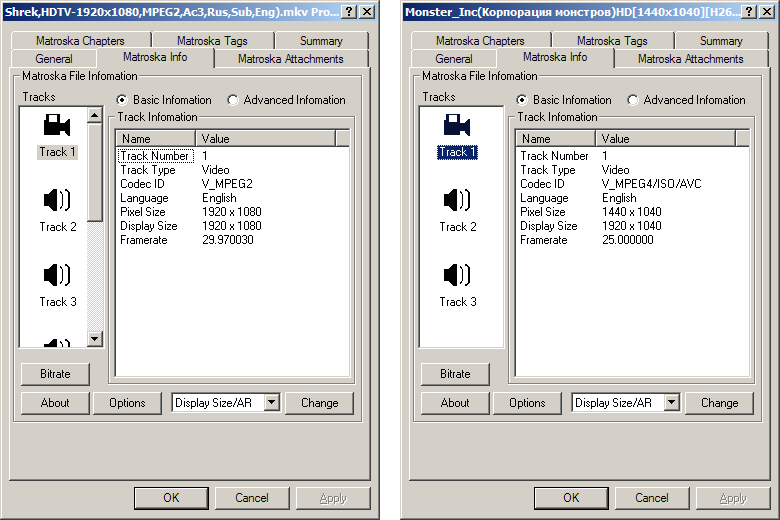Select Track 2 speaker icon in Monster_Inc window
This screenshot has height=520, width=780.
[x=457, y=200]
